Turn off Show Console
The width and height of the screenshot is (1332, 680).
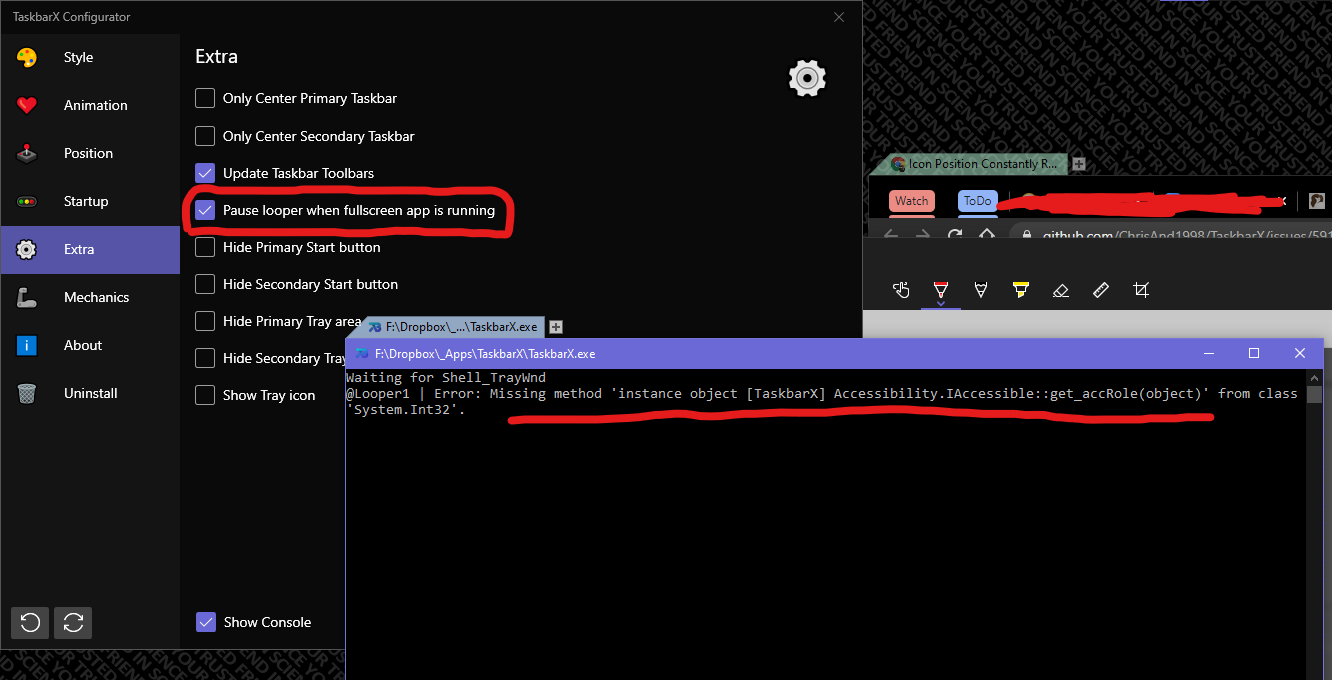click(x=206, y=622)
